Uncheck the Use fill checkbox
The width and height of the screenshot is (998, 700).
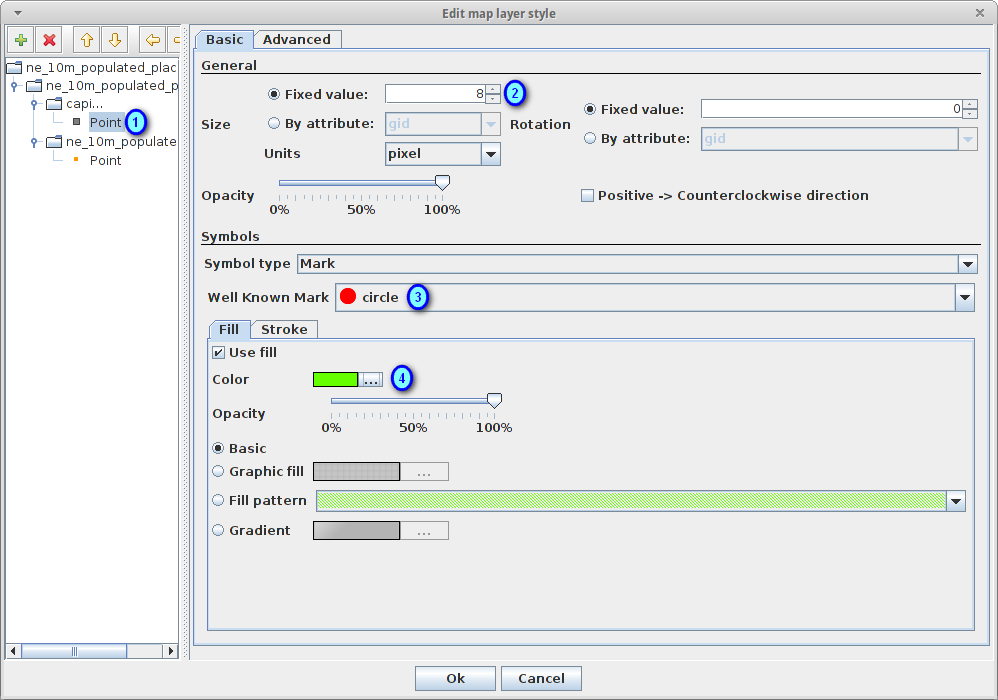[218, 353]
